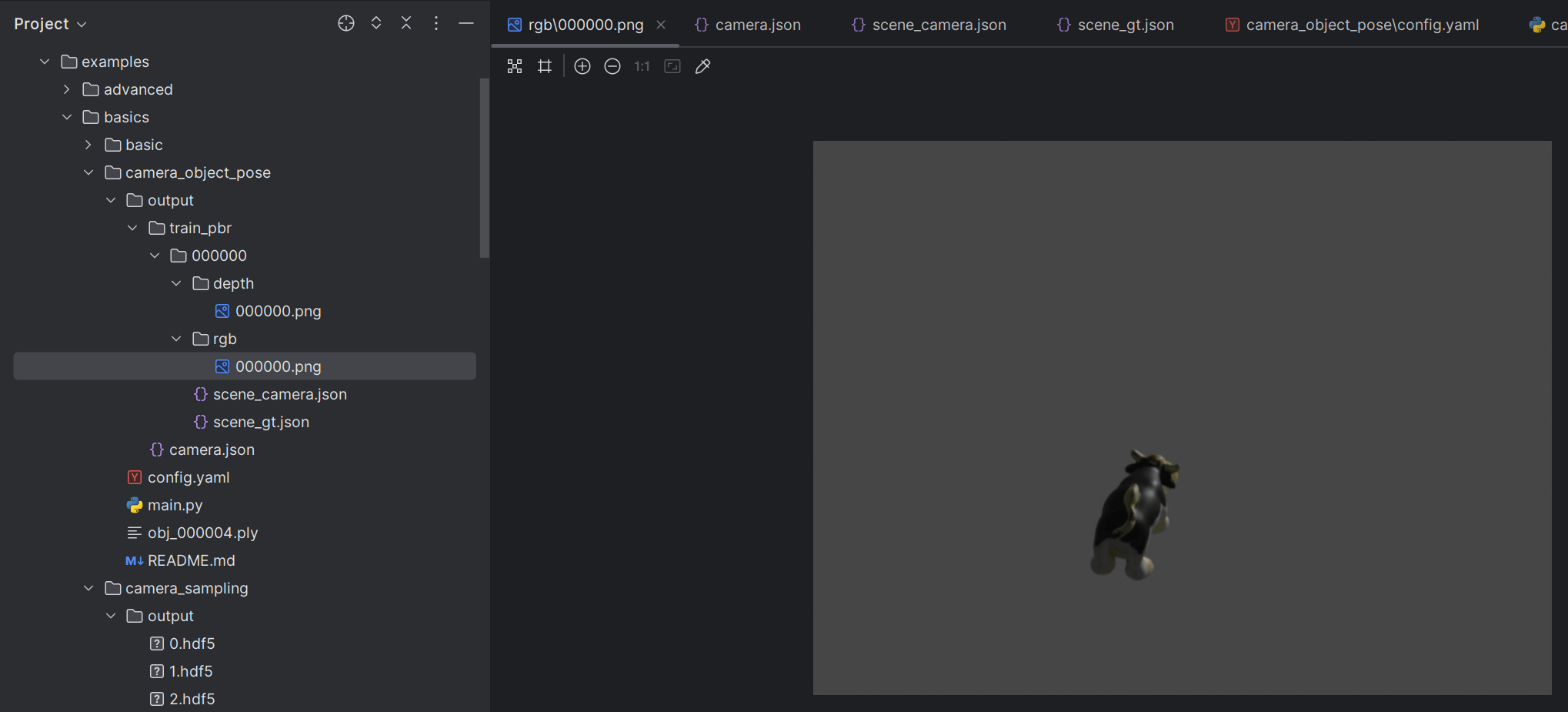Pick a color with the eyedropper tool
Screen dimensions: 1568x712
click(702, 67)
